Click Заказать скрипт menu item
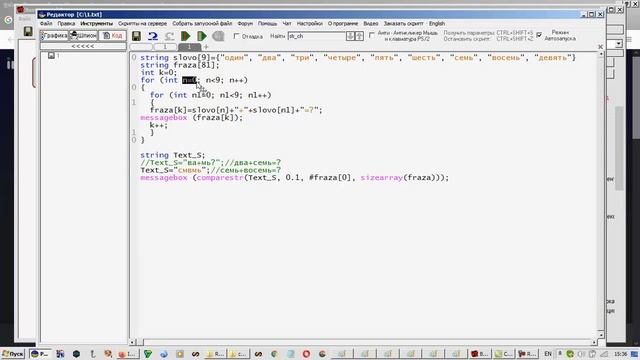This screenshot has width=640, height=360. pos(403,24)
